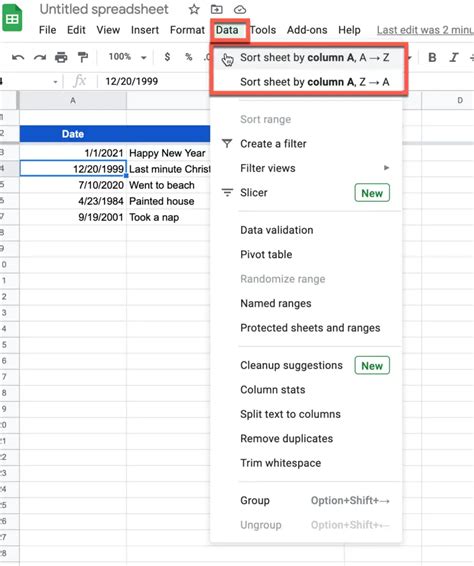The width and height of the screenshot is (474, 566).
Task: Open the Edit menu
Action: pos(76,30)
